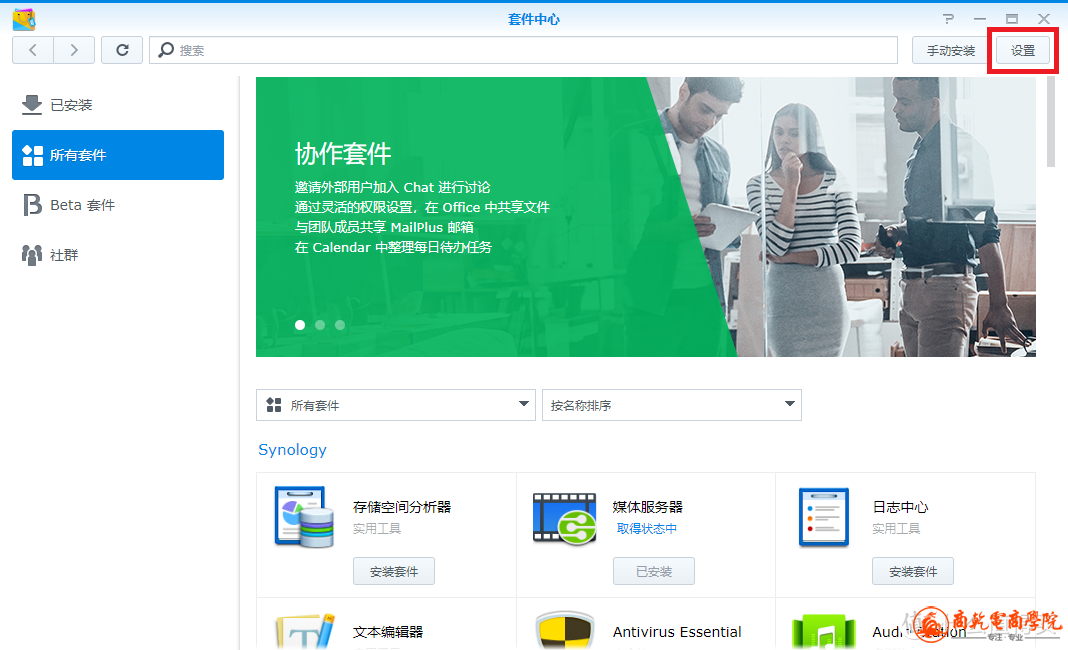This screenshot has width=1068, height=650.
Task: Open 设置 settings button
Action: click(1022, 50)
